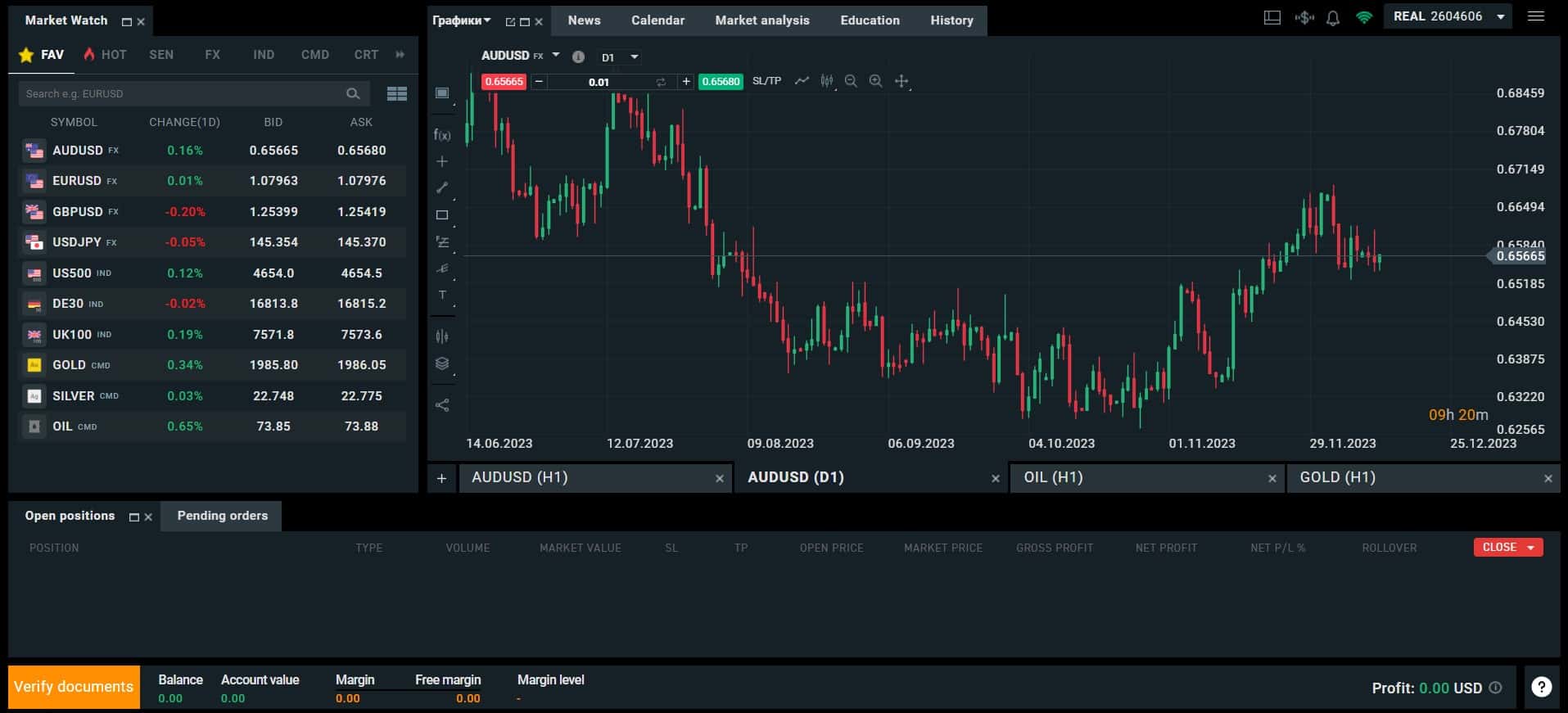Toggle Market Watch list view mode icon

[397, 93]
